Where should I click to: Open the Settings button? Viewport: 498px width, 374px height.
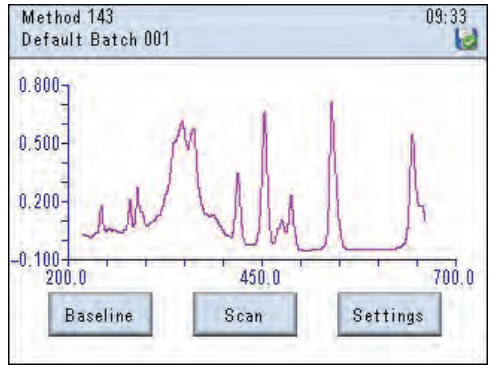click(x=389, y=314)
